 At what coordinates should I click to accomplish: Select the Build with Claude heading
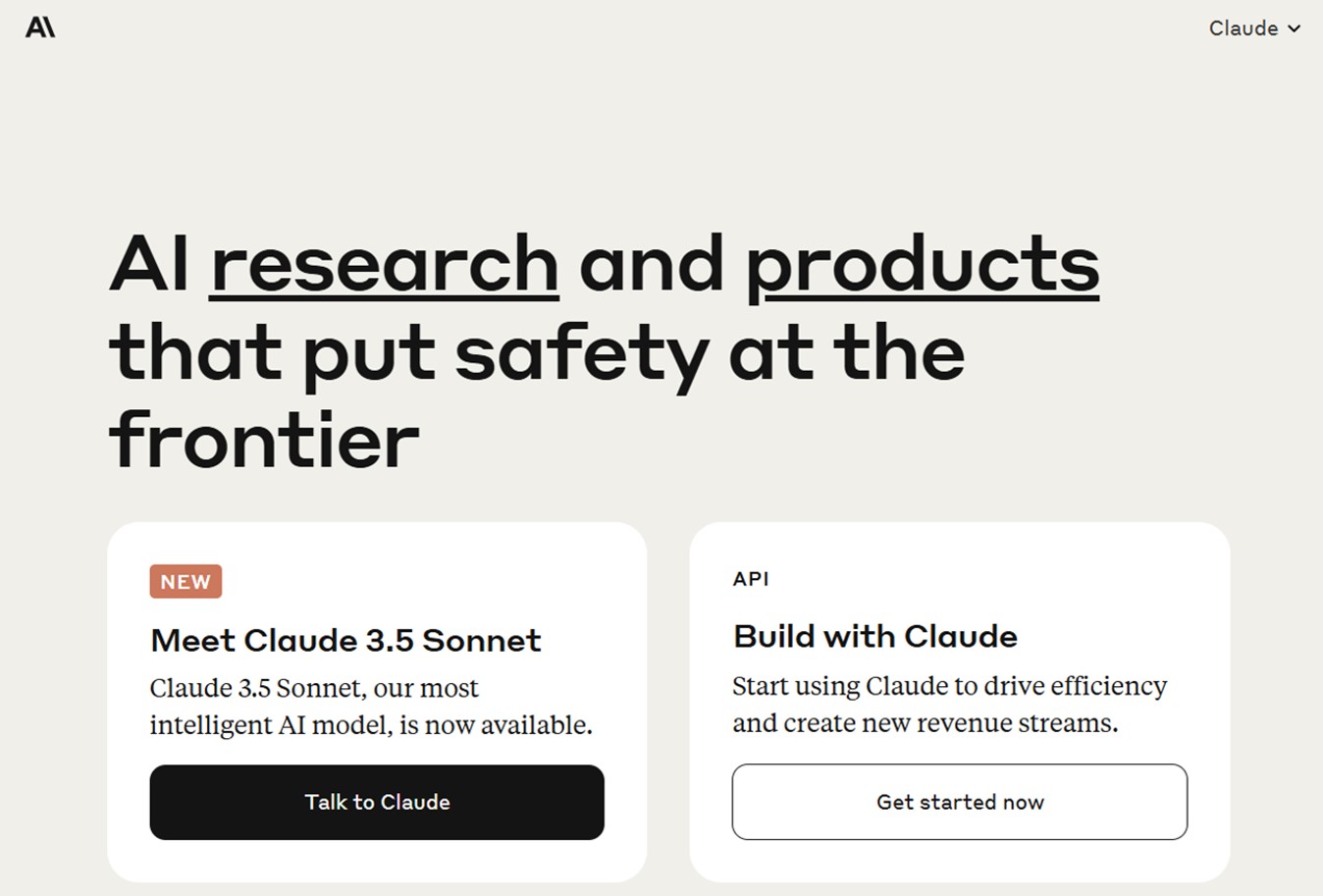click(875, 636)
